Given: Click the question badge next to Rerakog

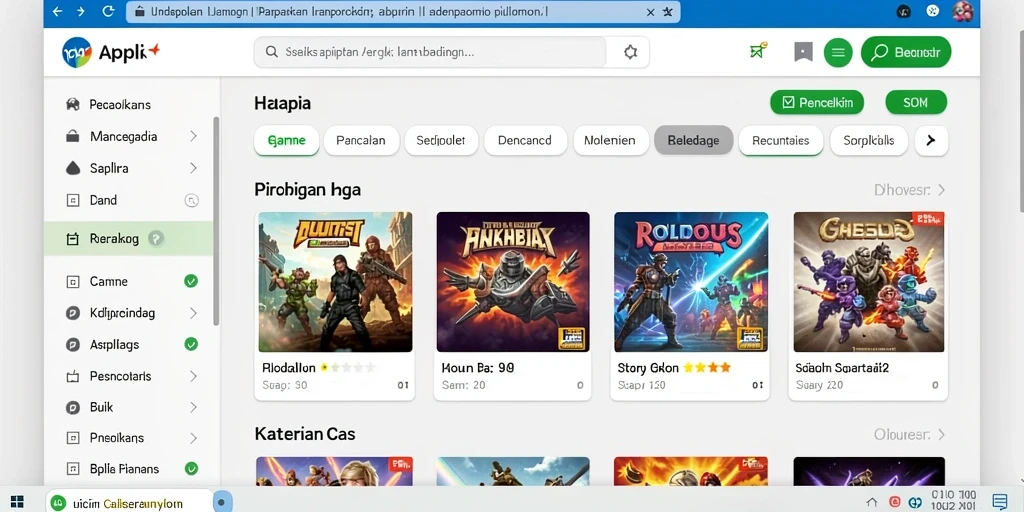Looking at the screenshot, I should pos(155,239).
